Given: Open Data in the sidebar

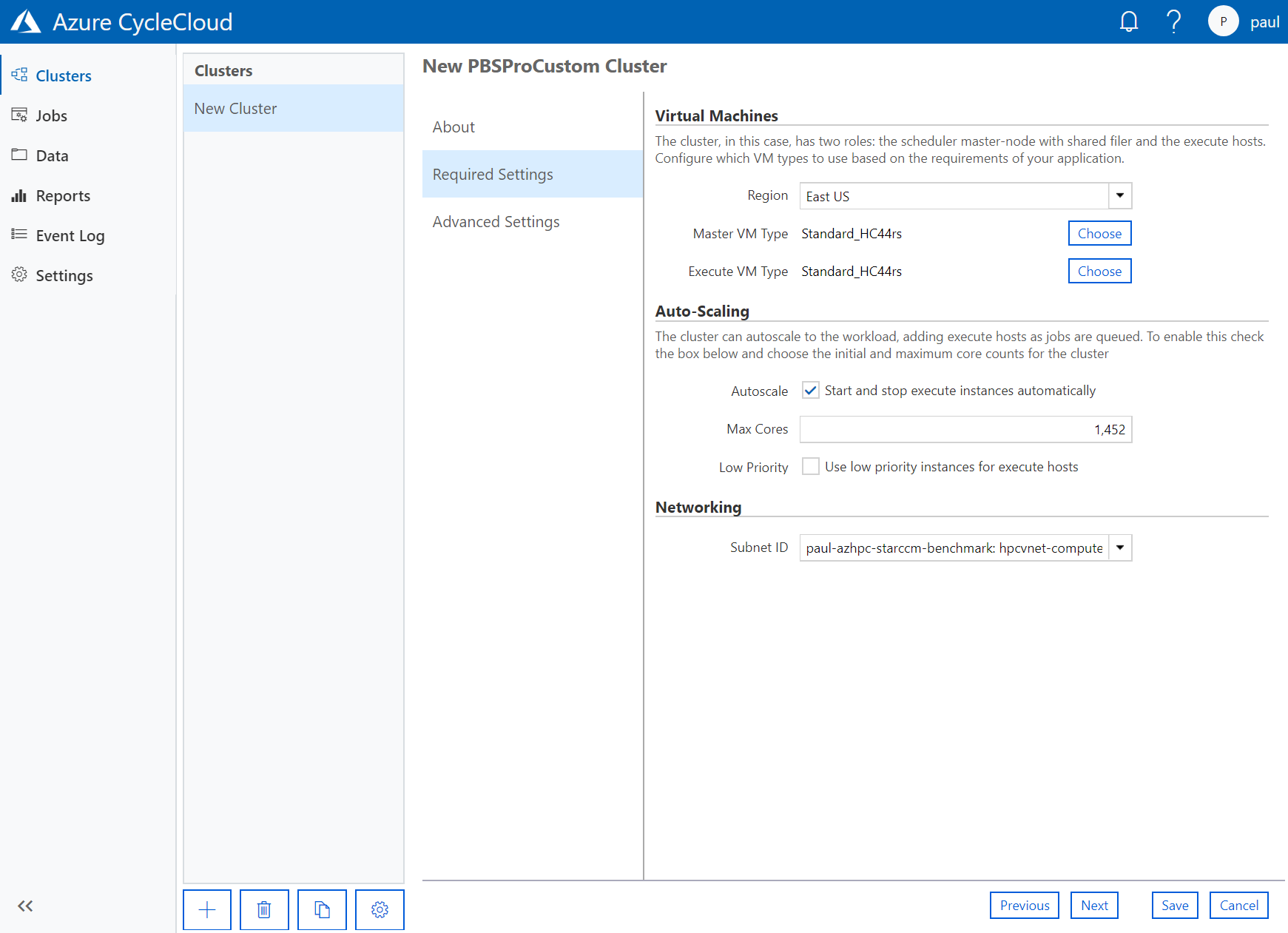Looking at the screenshot, I should [53, 155].
